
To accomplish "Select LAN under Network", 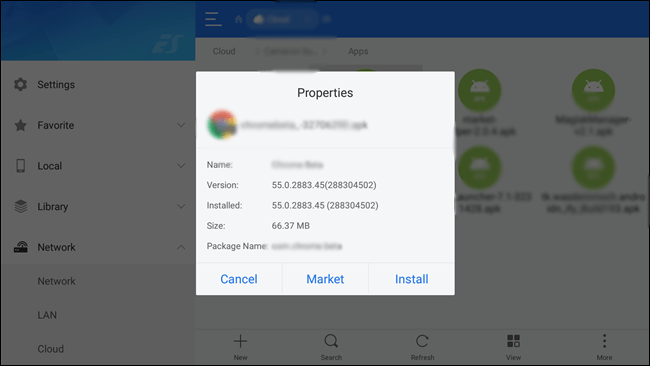I will pyautogui.click(x=47, y=315).
